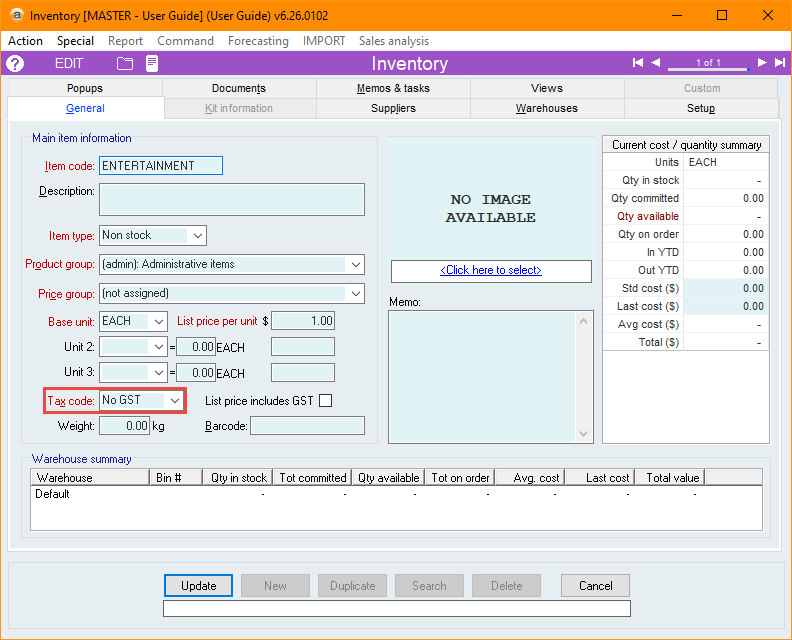Viewport: 792px width, 640px height.
Task: Expand the Base unit dropdown
Action: [x=159, y=321]
